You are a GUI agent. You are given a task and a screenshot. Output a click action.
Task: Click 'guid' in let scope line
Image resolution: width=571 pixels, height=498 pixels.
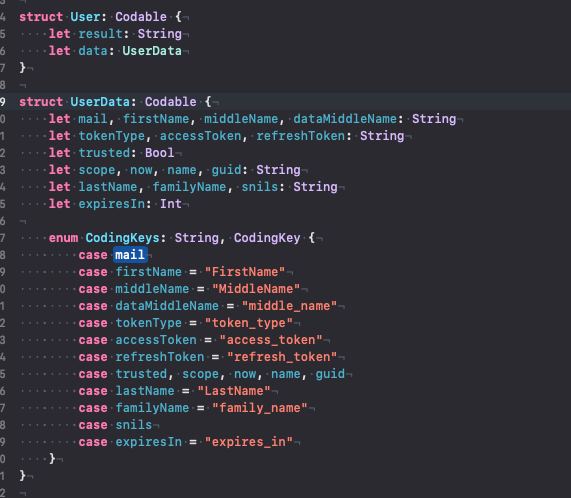(x=226, y=170)
